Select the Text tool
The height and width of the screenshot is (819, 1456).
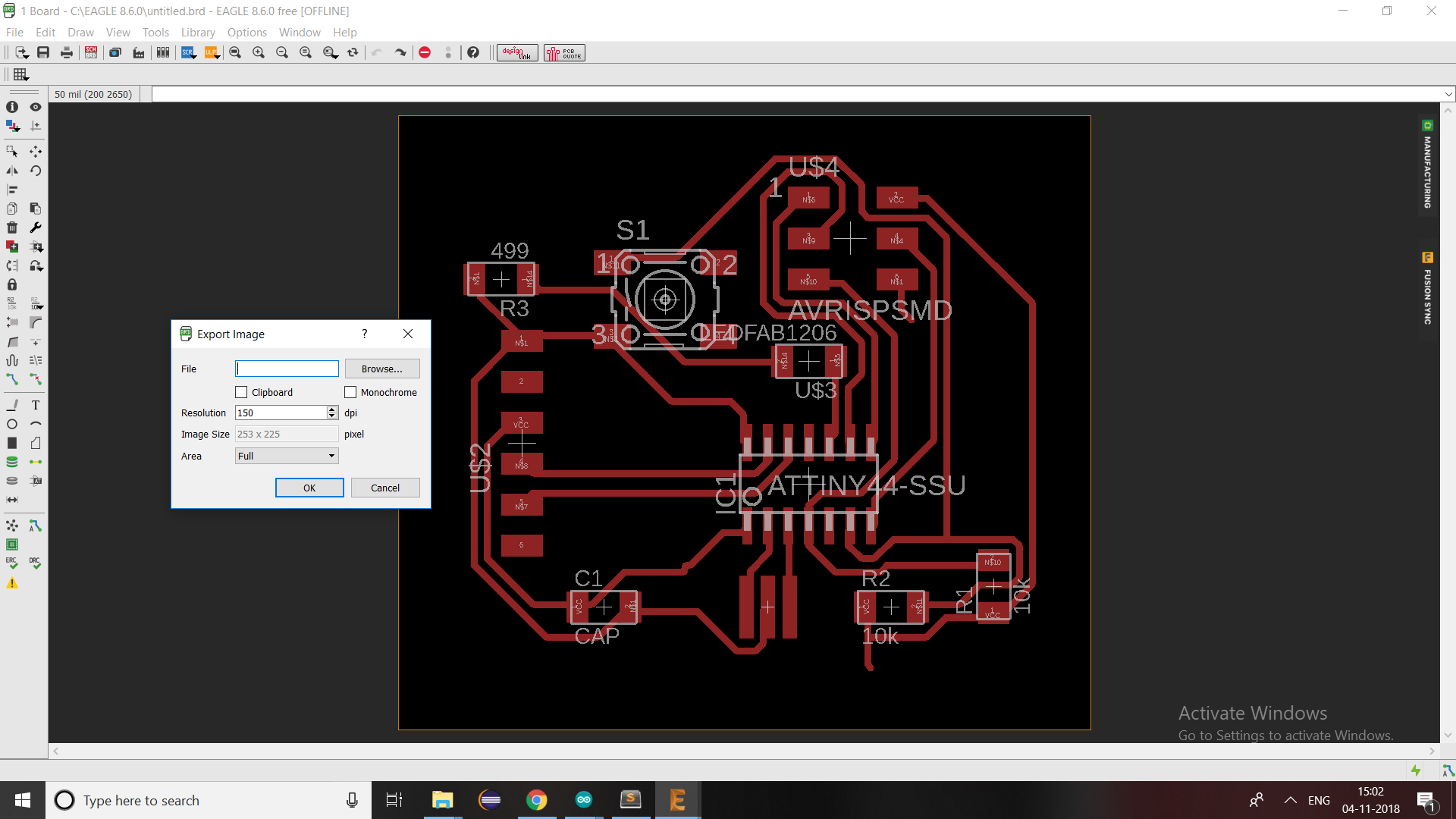(35, 405)
